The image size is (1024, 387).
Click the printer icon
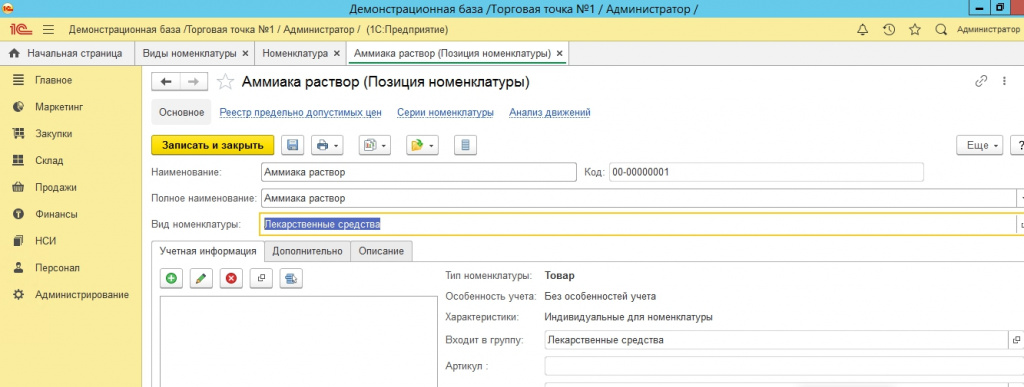click(x=322, y=145)
